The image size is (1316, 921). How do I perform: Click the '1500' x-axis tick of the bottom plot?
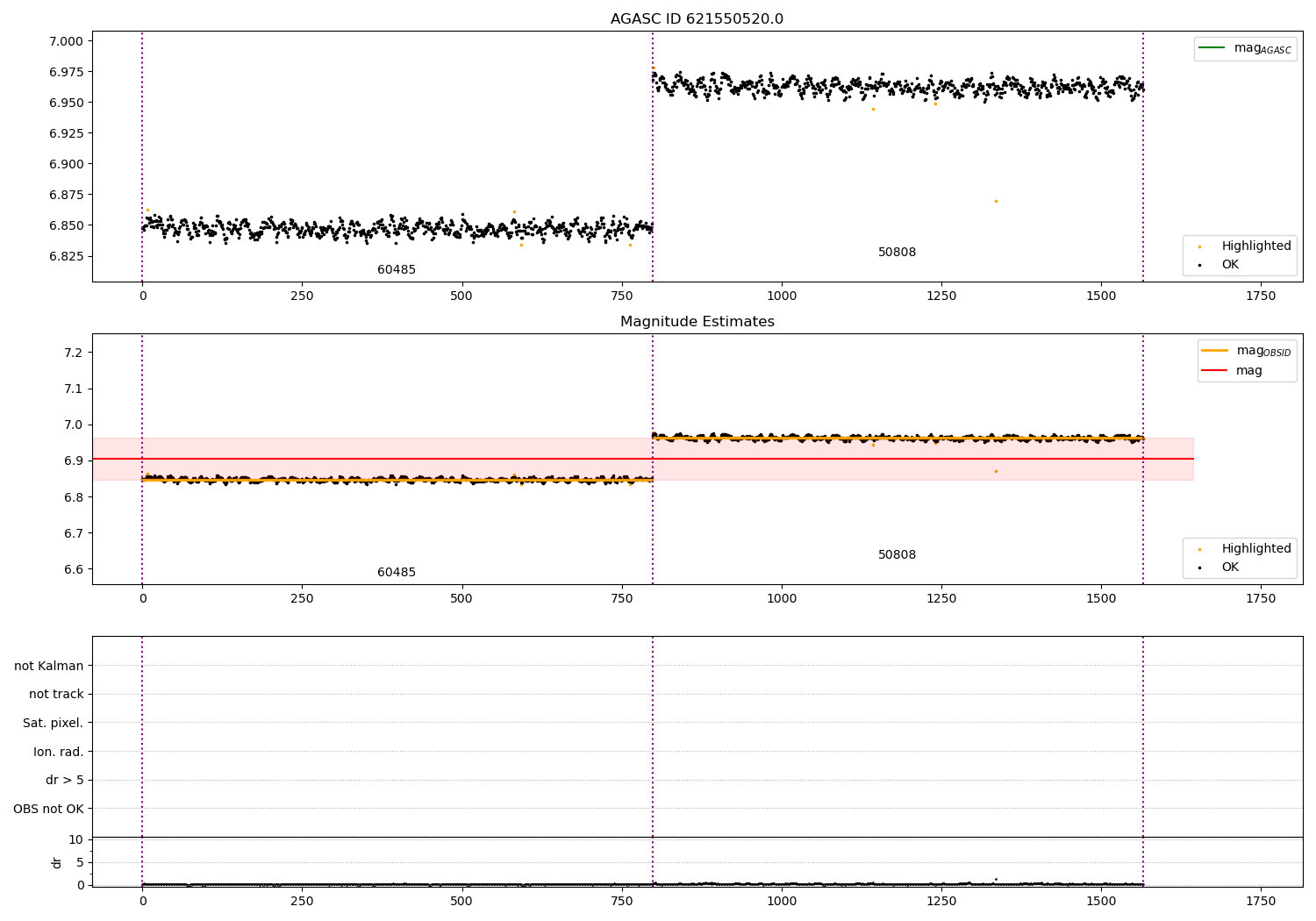(1101, 902)
